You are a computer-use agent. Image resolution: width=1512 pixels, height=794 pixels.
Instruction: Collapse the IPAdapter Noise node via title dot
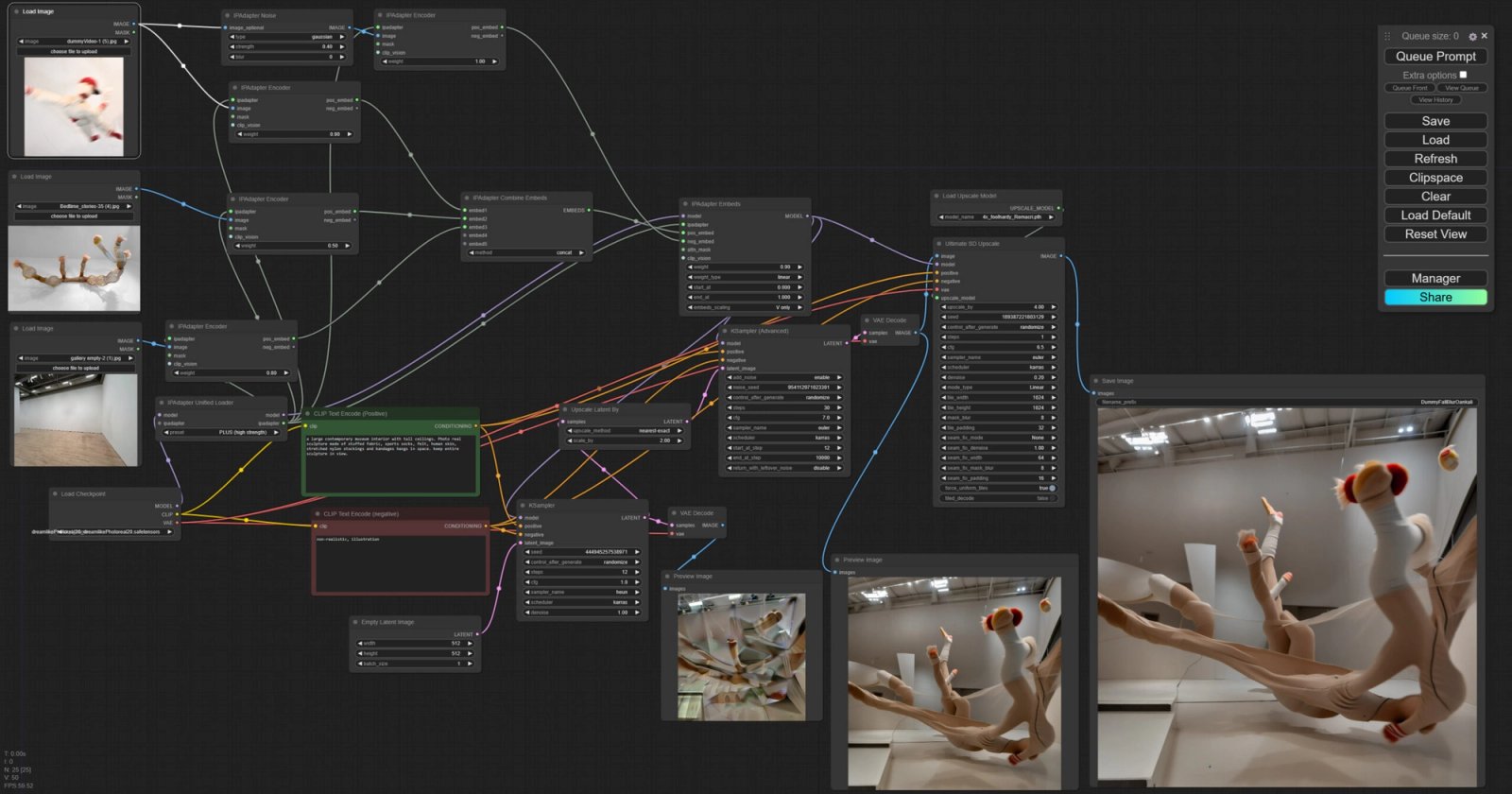point(228,15)
